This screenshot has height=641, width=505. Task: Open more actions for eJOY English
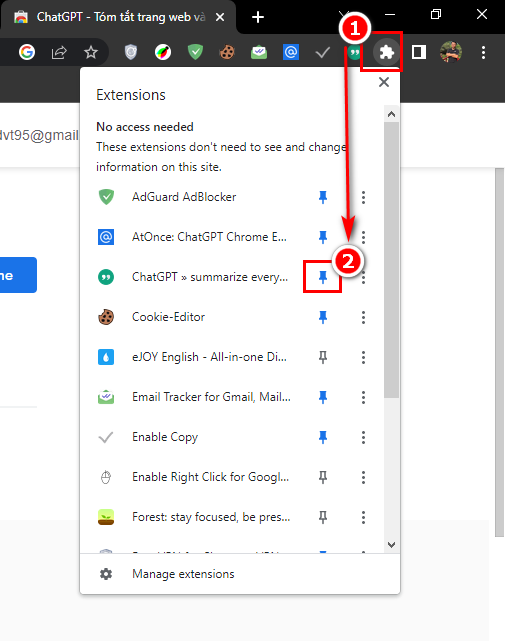[x=363, y=357]
